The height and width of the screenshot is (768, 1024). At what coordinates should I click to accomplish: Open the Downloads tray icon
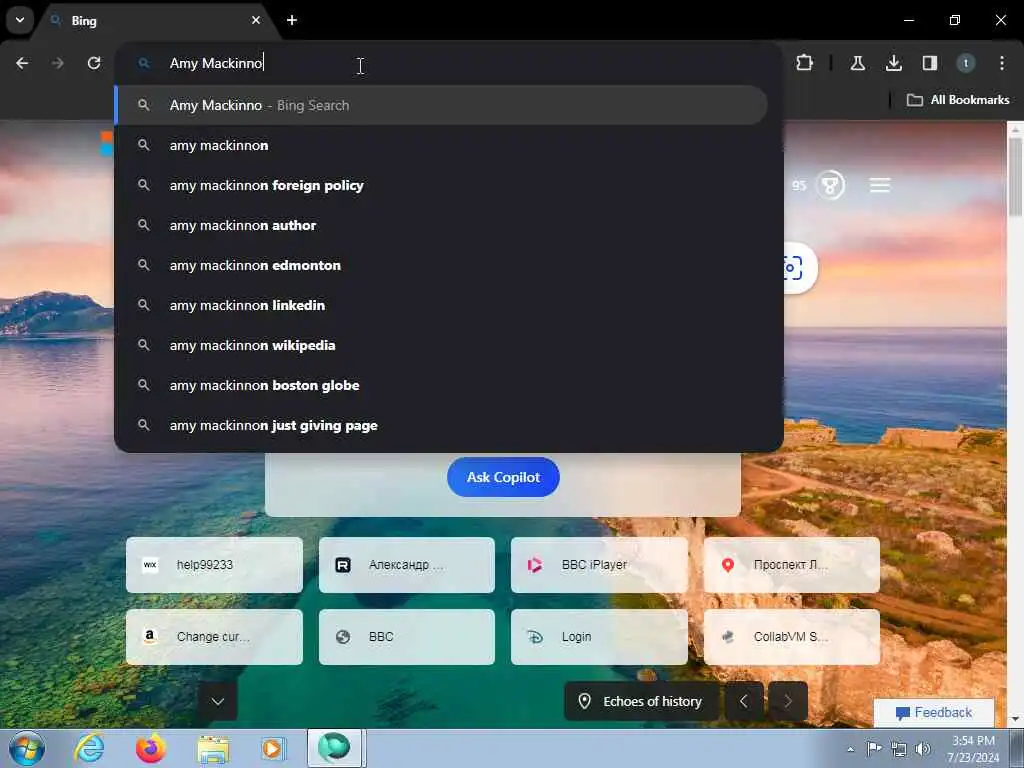(x=893, y=63)
